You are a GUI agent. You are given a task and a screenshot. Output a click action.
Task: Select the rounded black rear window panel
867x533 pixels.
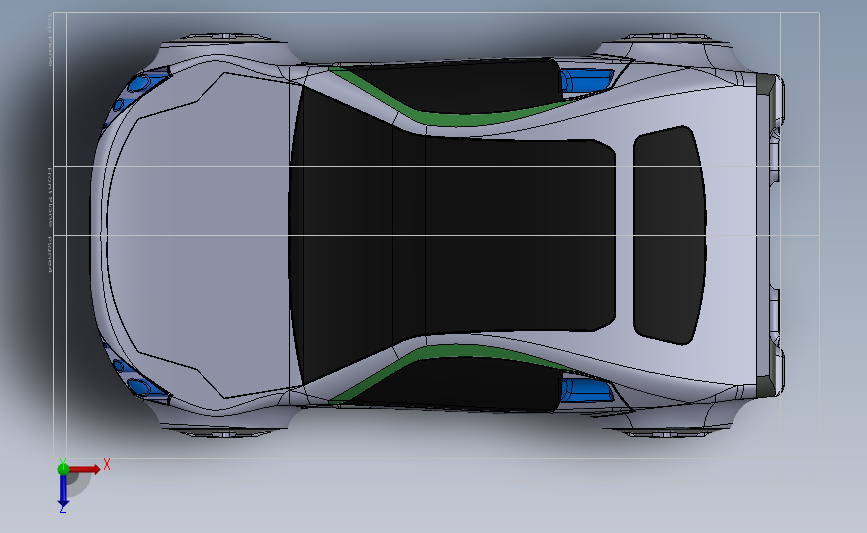[669, 235]
